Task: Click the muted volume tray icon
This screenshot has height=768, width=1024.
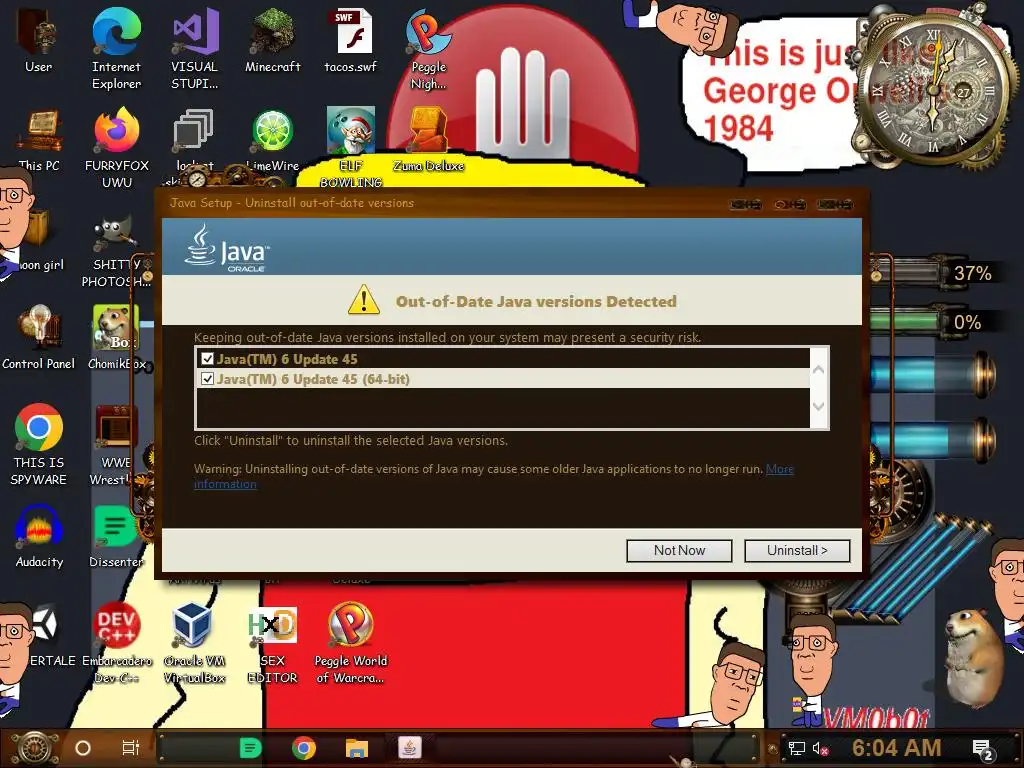Action: click(x=820, y=748)
